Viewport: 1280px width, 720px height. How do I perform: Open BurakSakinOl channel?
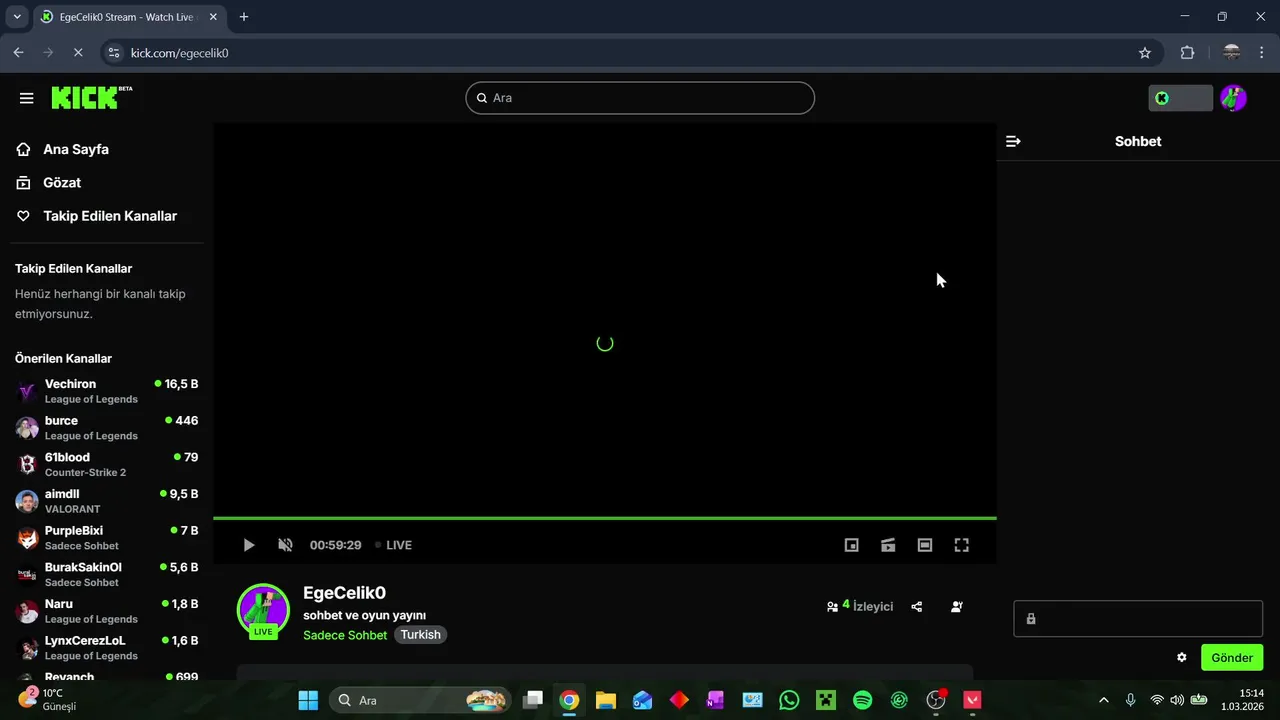click(x=107, y=574)
